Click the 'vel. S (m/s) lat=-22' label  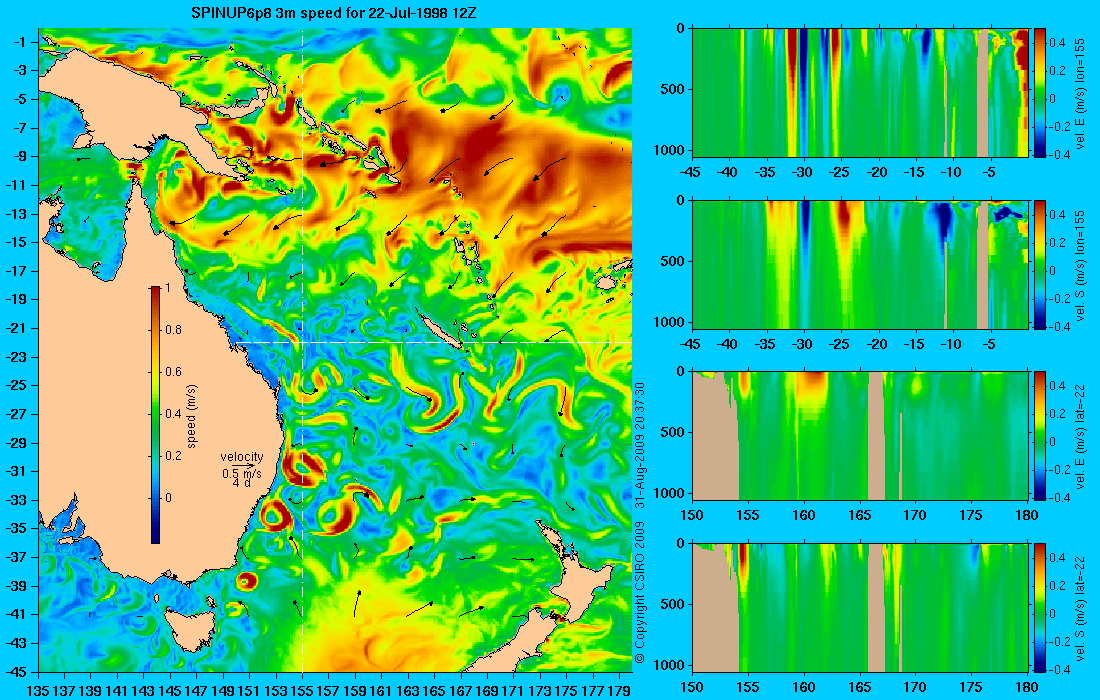[x=1081, y=607]
